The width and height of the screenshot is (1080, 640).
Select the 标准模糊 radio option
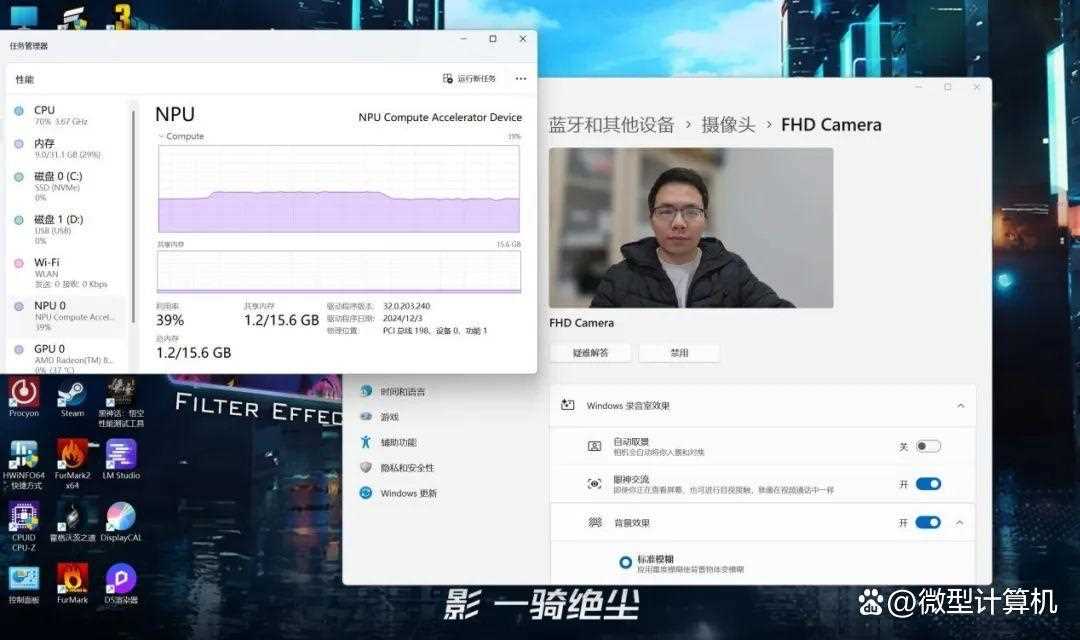tap(625, 563)
